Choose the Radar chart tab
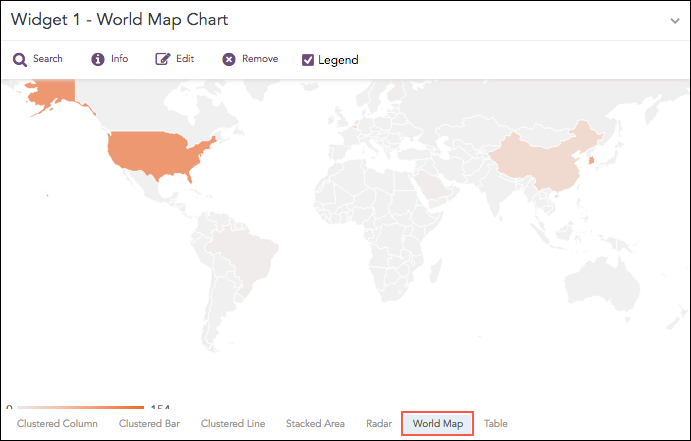691x441 pixels. tap(379, 424)
